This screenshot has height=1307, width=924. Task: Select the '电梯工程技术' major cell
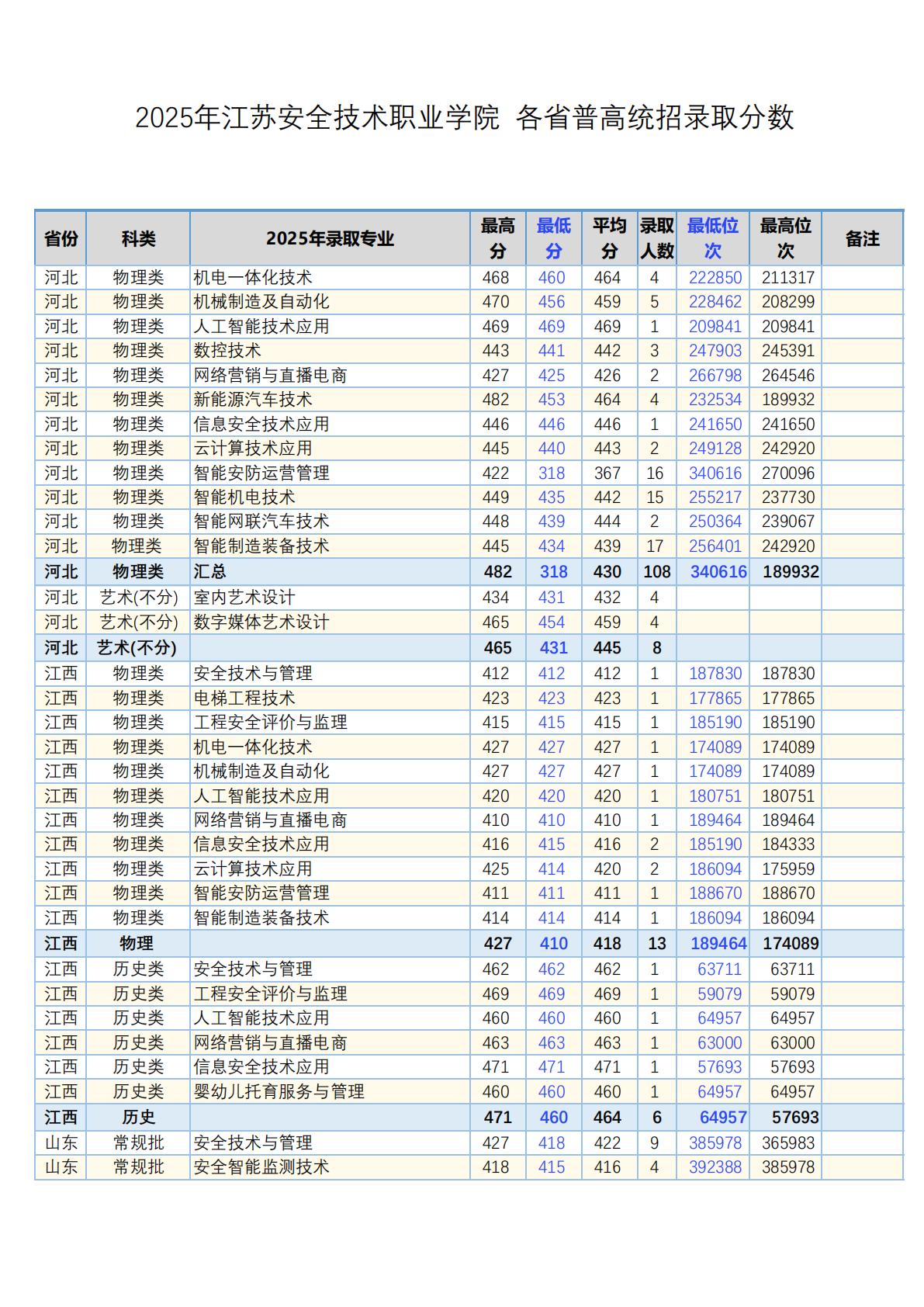click(x=330, y=699)
